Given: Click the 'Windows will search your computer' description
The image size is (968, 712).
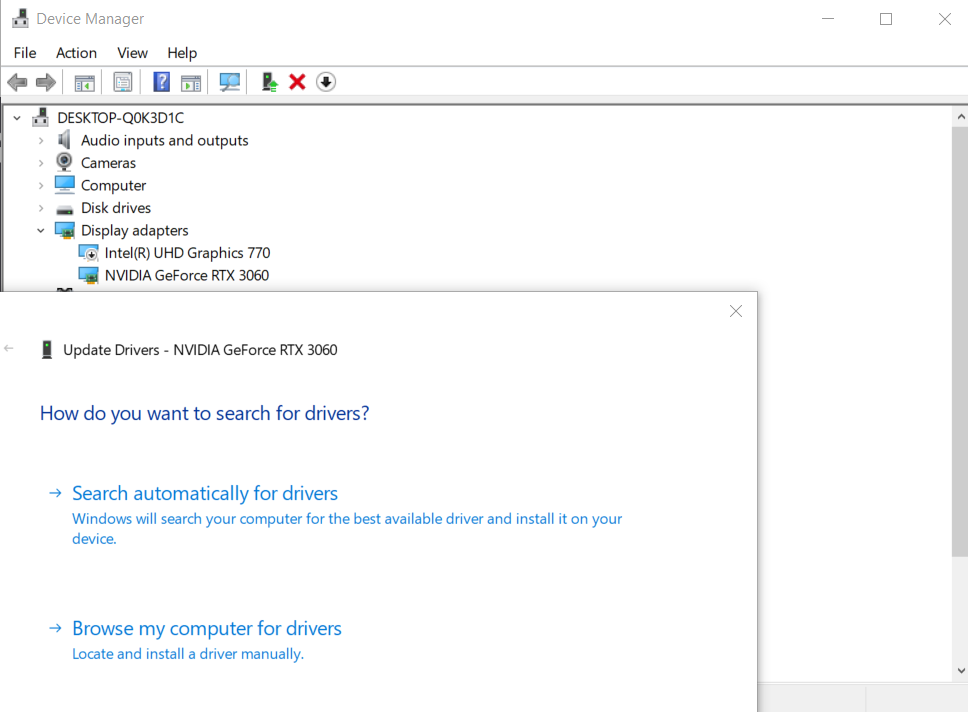Looking at the screenshot, I should 347,529.
